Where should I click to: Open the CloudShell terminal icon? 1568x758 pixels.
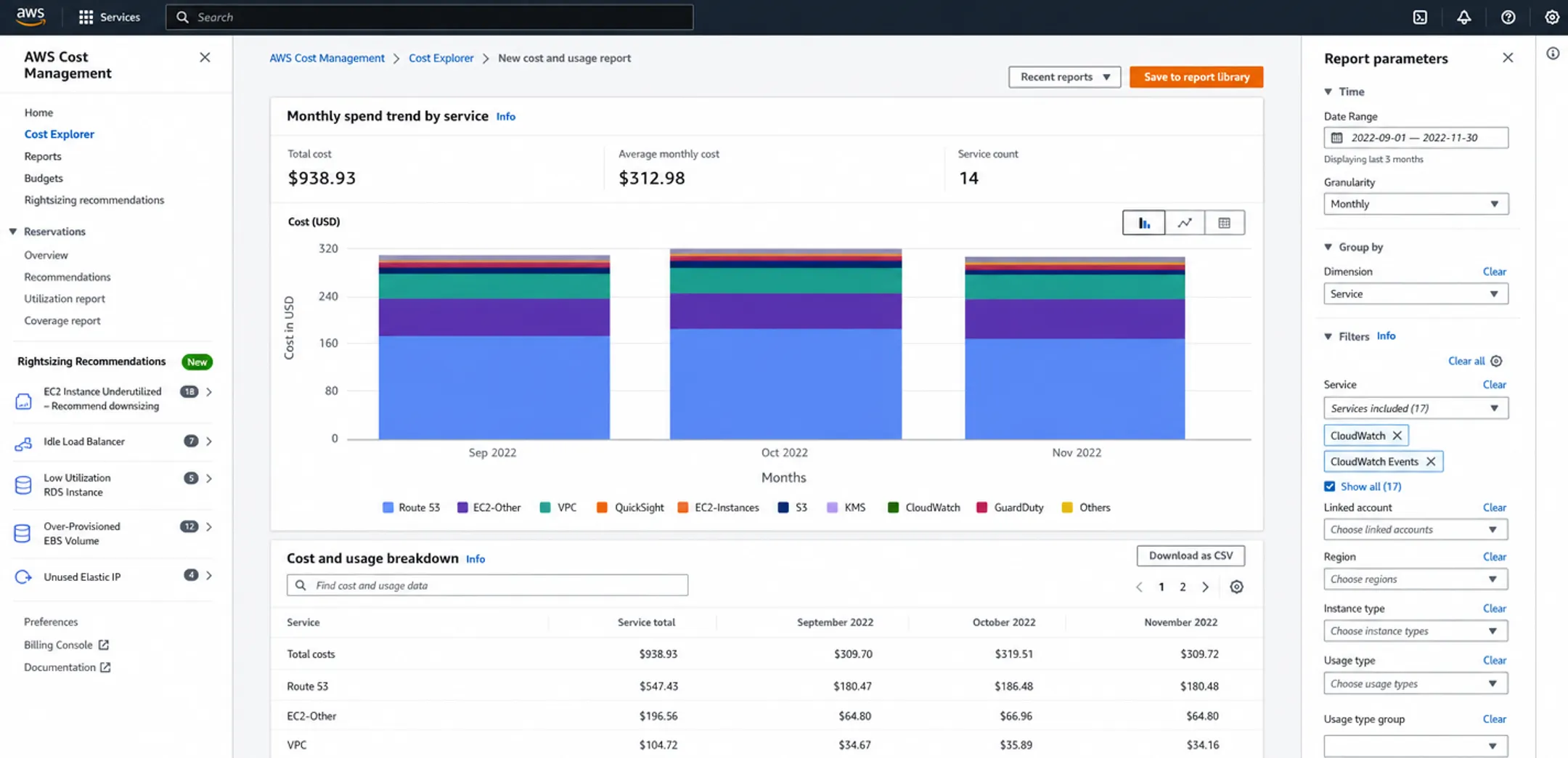click(1420, 17)
